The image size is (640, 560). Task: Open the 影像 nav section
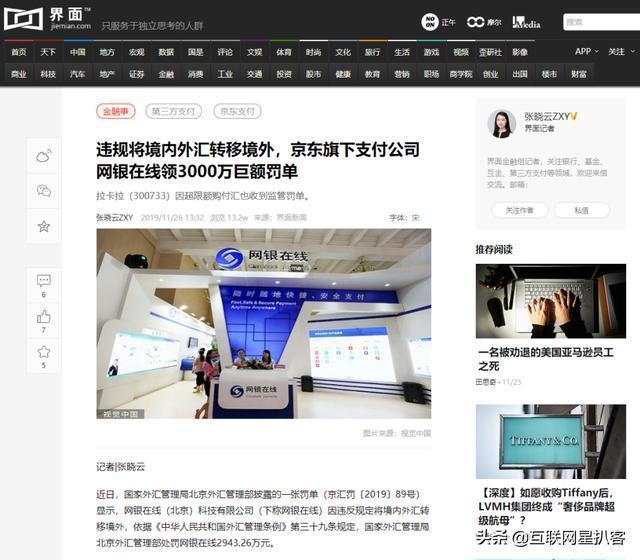pyautogui.click(x=520, y=52)
